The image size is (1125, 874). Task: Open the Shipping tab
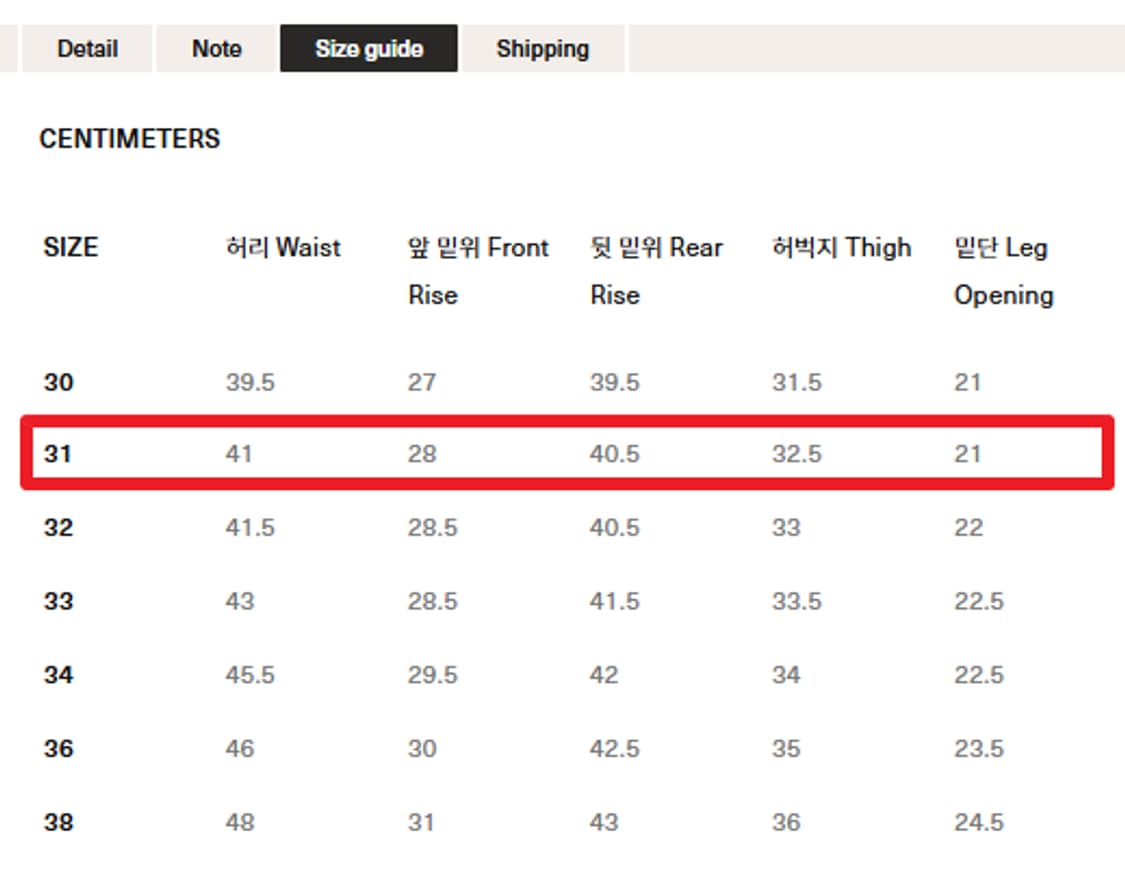point(542,49)
